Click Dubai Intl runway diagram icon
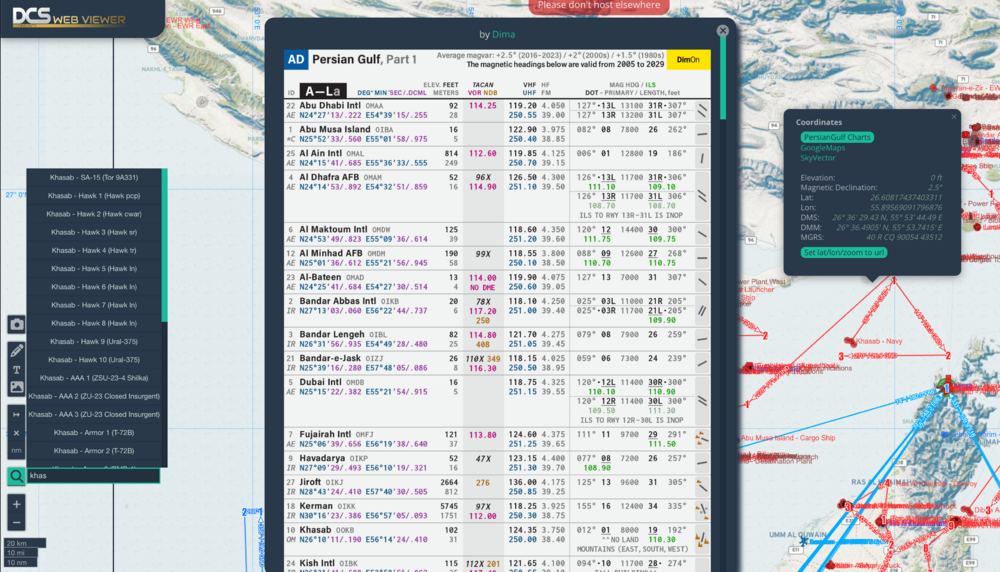The height and width of the screenshot is (572, 1000). pyautogui.click(x=702, y=401)
